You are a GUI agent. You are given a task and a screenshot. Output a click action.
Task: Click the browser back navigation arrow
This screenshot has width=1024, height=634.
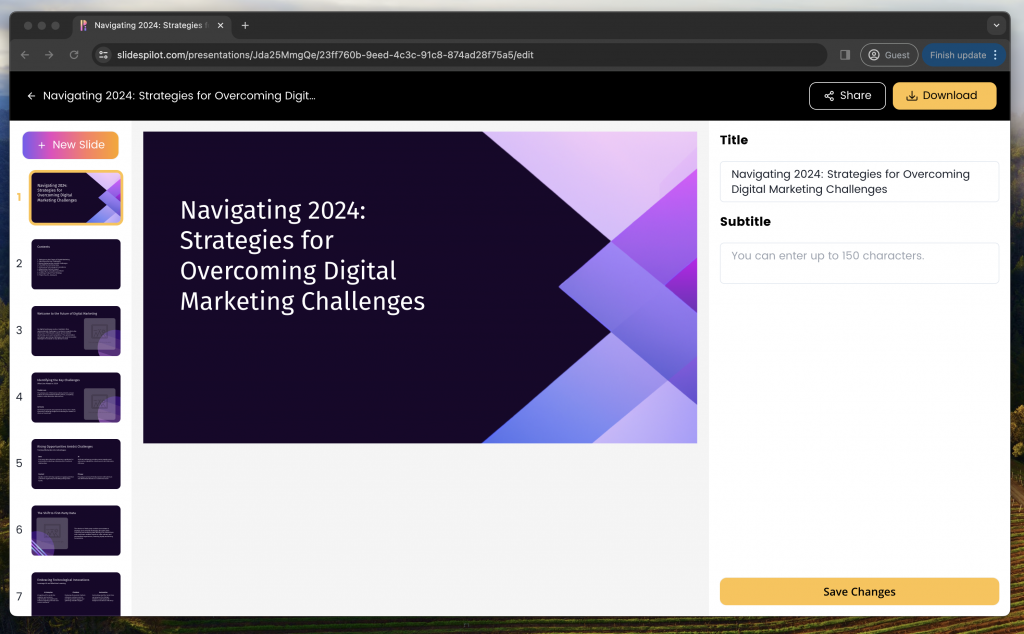pyautogui.click(x=24, y=55)
